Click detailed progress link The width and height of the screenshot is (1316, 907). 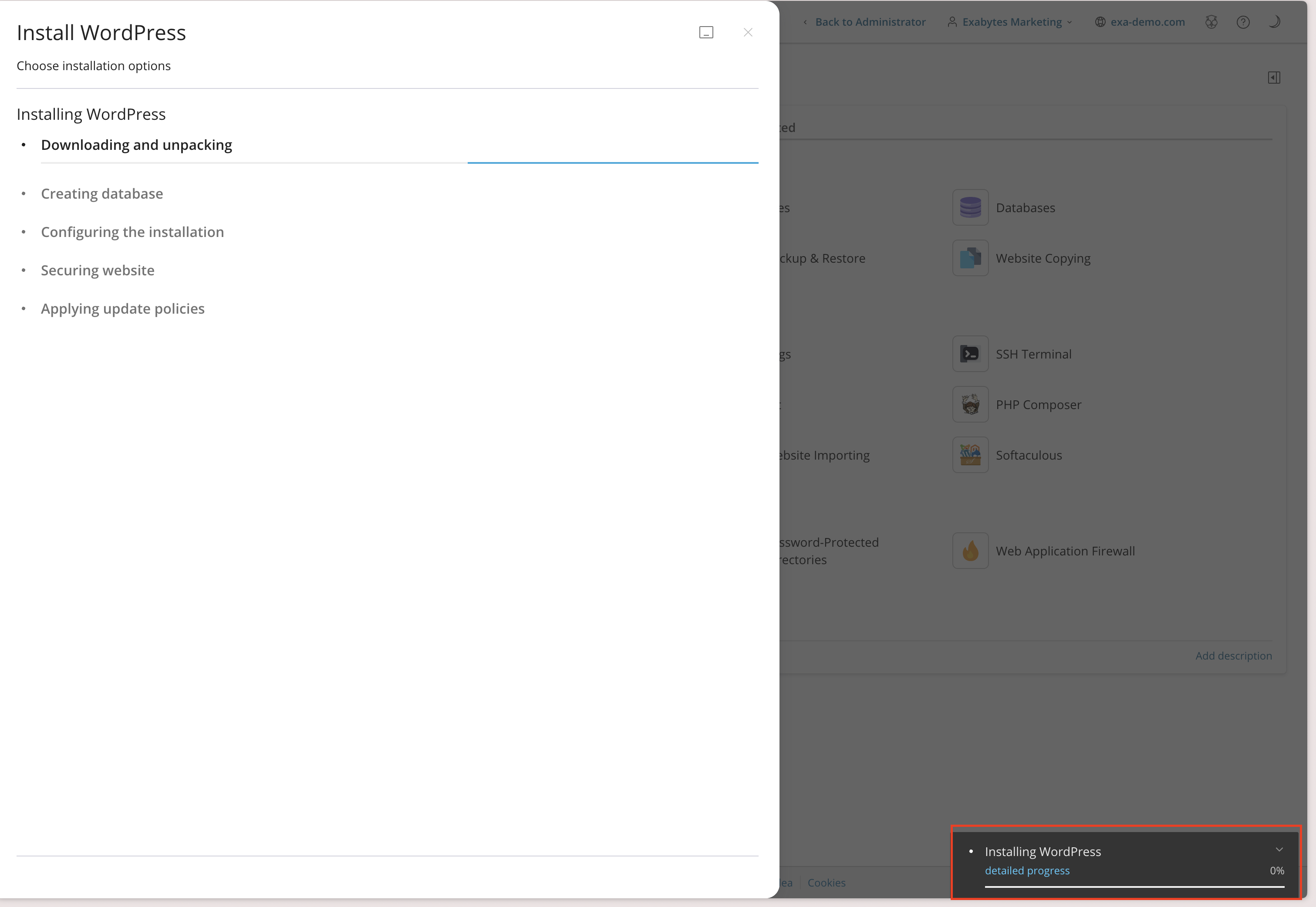(1027, 871)
